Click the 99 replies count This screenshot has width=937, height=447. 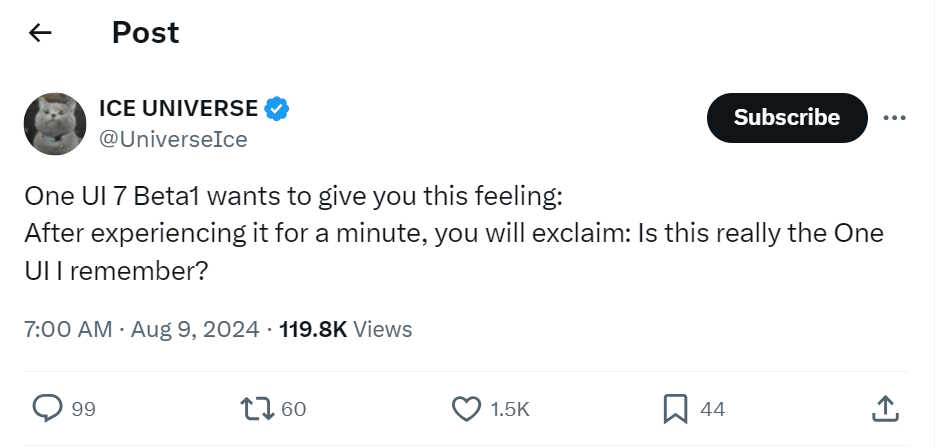coord(84,409)
